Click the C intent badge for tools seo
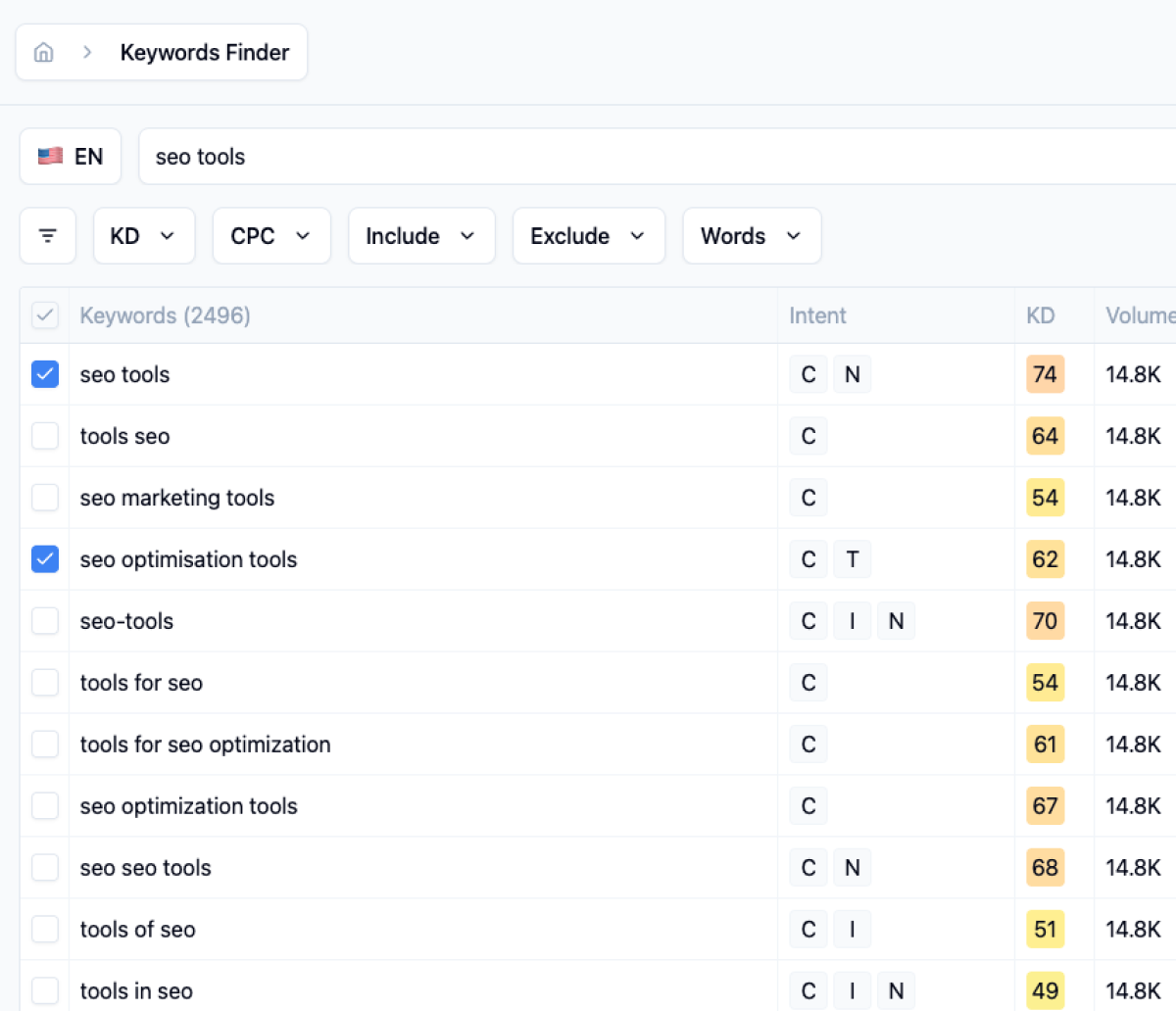This screenshot has height=1011, width=1176. (x=808, y=436)
